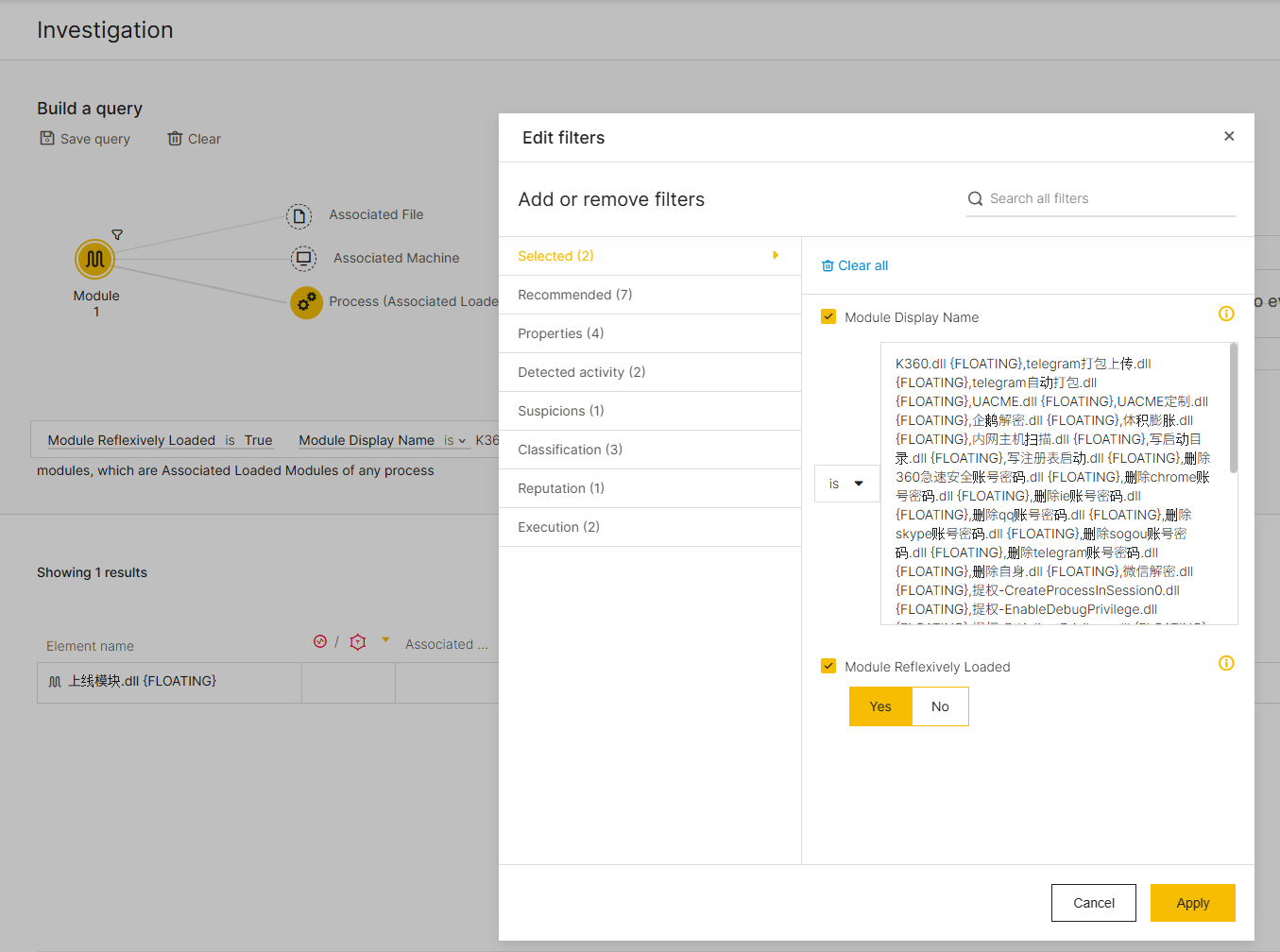Image resolution: width=1280 pixels, height=952 pixels.
Task: Select the Associated Machine node icon
Action: pyautogui.click(x=303, y=258)
